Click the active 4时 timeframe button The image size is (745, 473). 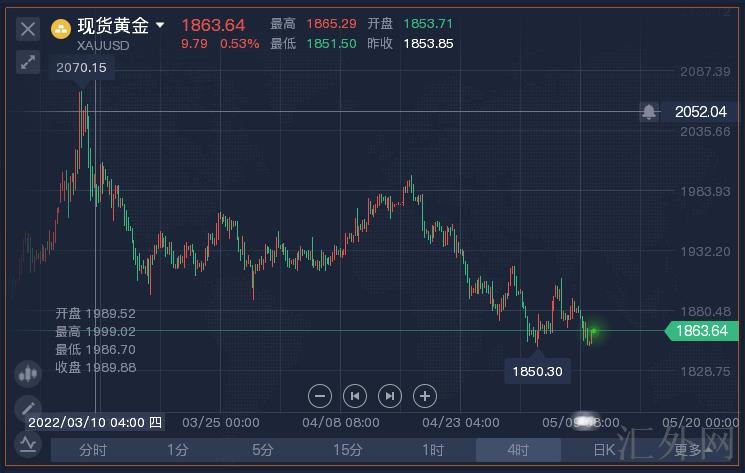(x=517, y=450)
